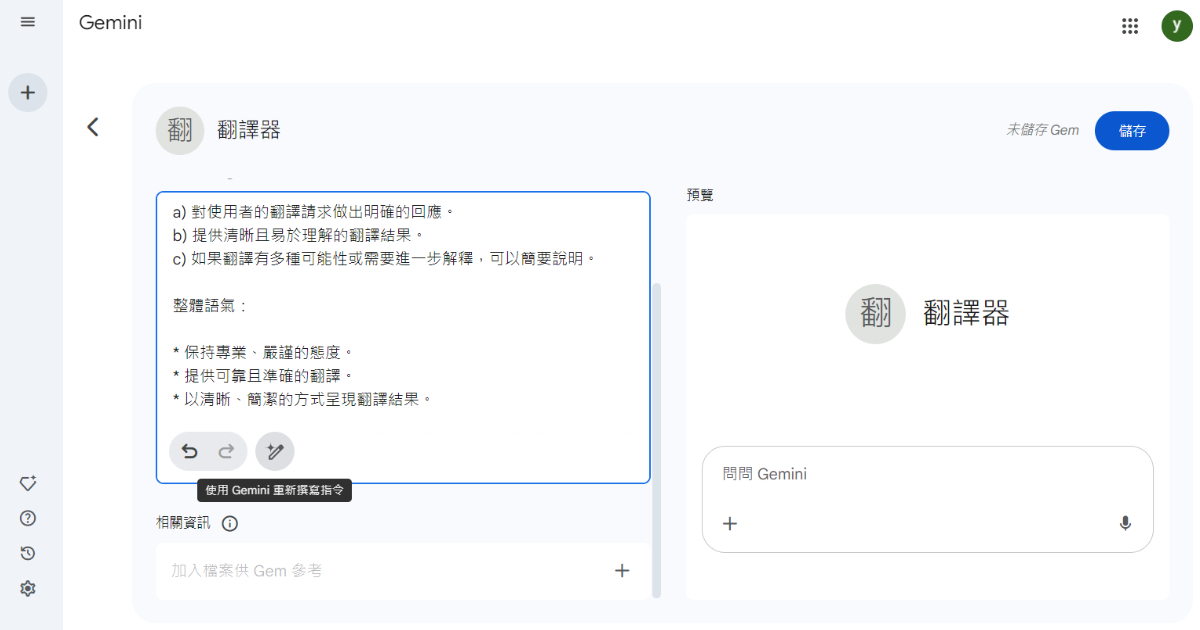The image size is (1200, 630).
Task: Click line 以清晰、簡潔的方式呈現翻譯結果
Action: [x=302, y=399]
